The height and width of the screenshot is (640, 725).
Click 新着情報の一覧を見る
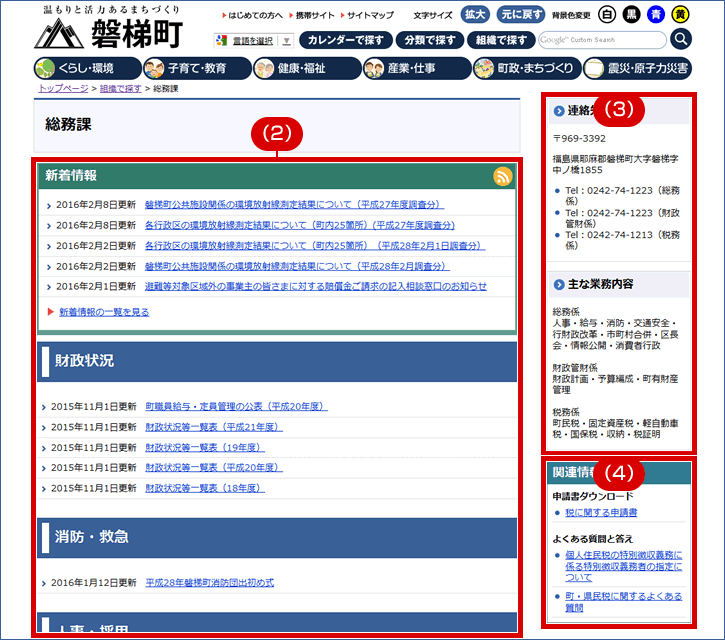[x=104, y=312]
